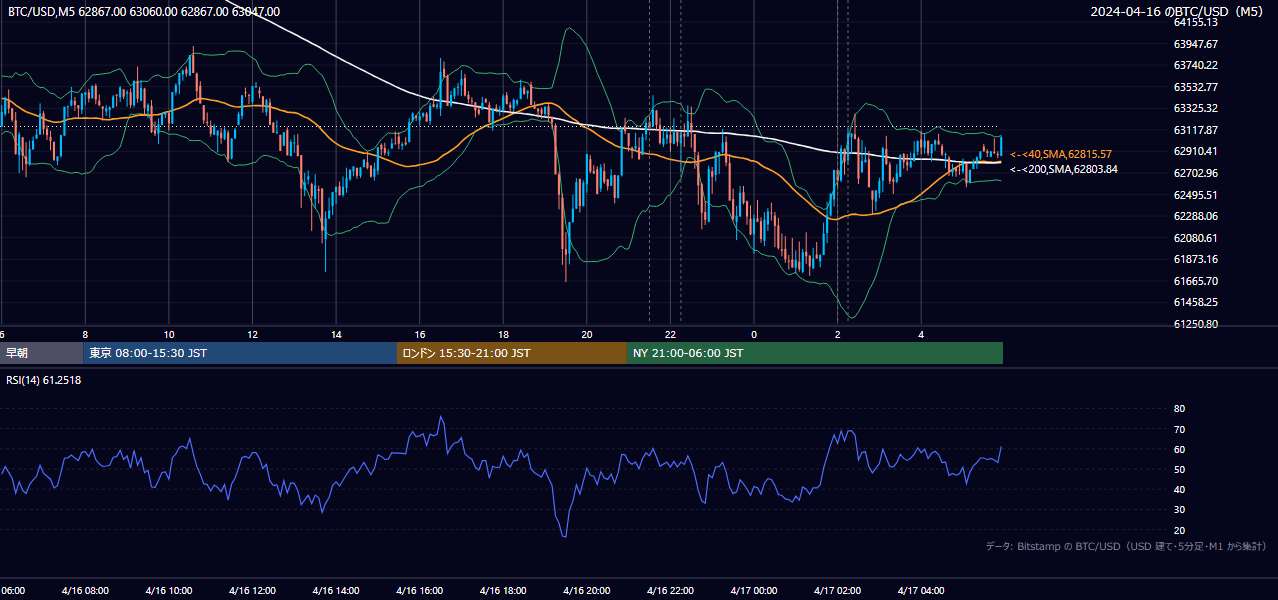Click the 61665.70 price axis label
Viewport: 1278px width, 600px height.
click(1195, 281)
